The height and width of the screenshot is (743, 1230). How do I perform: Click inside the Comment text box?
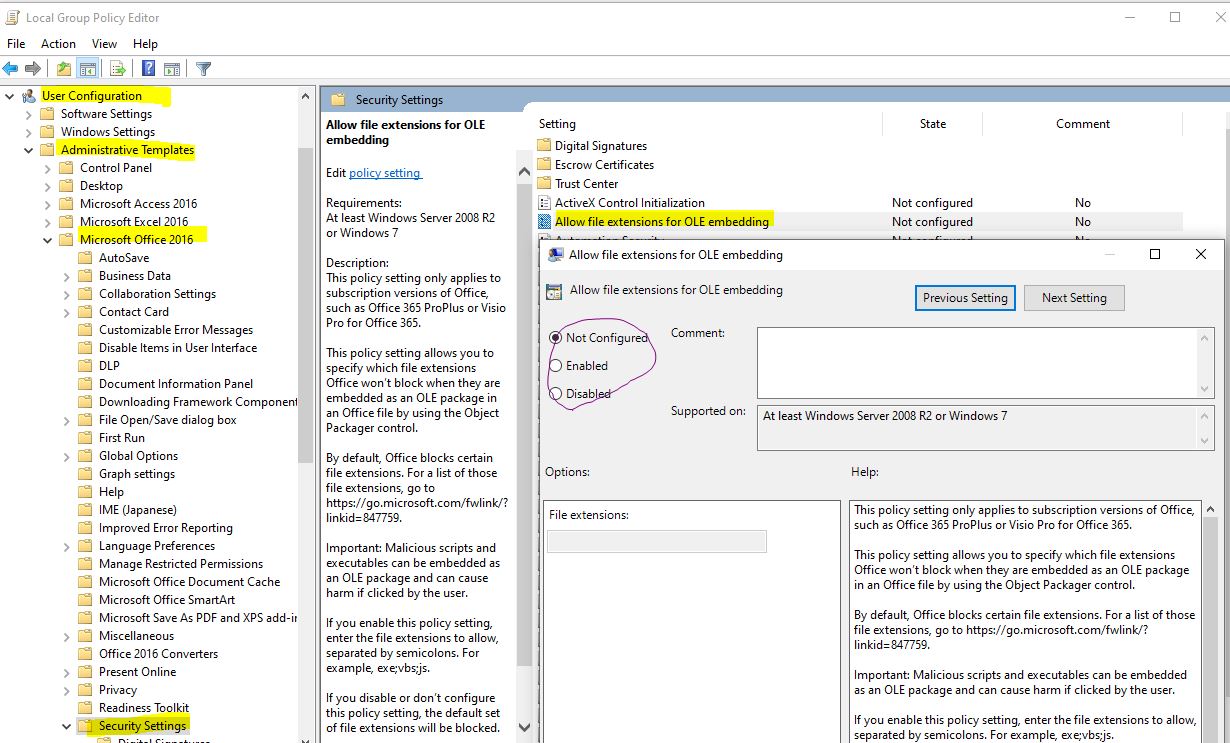[978, 362]
